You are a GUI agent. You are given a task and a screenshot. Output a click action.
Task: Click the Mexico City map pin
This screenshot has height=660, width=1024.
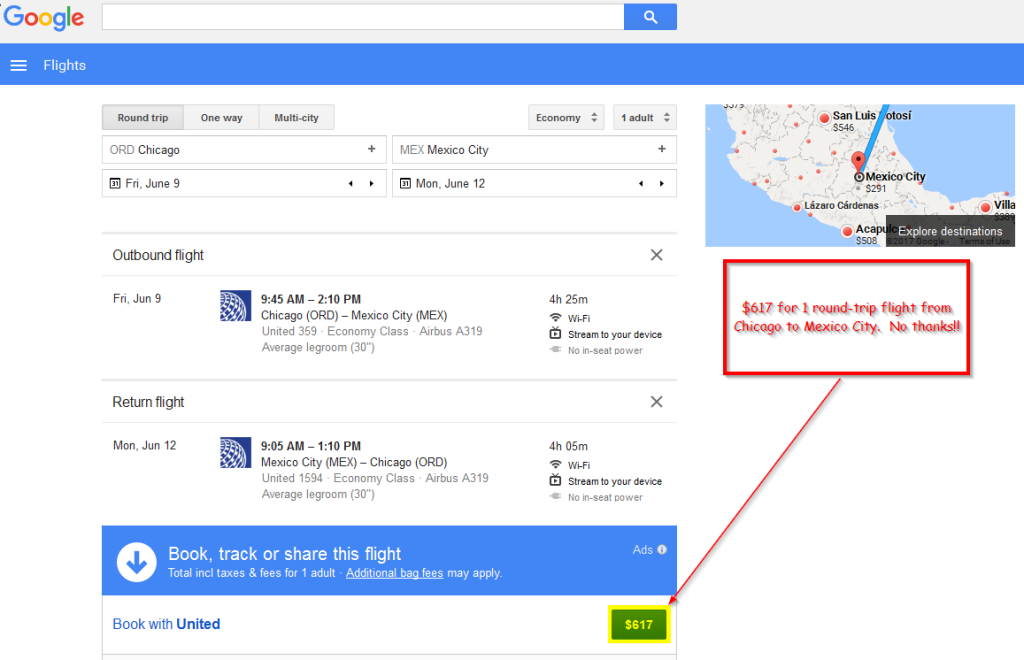[858, 163]
